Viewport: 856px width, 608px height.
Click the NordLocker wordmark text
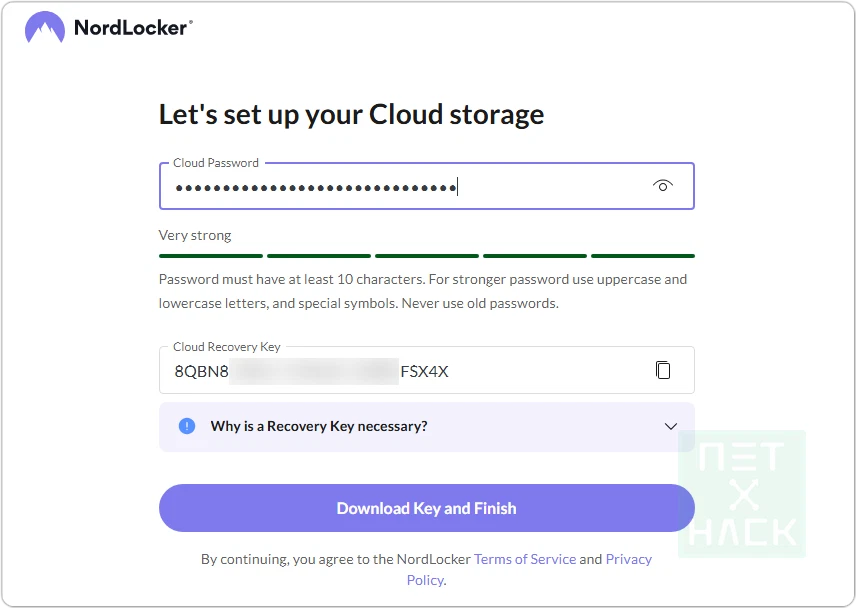pos(131,28)
